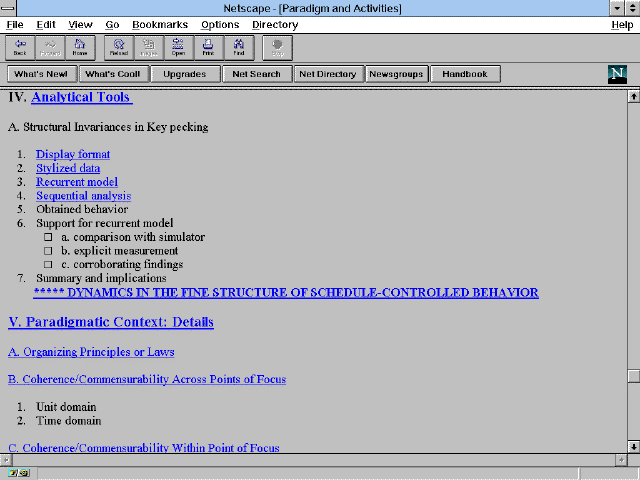Image resolution: width=640 pixels, height=480 pixels.
Task: Click the What's Cool! button
Action: pos(113,74)
